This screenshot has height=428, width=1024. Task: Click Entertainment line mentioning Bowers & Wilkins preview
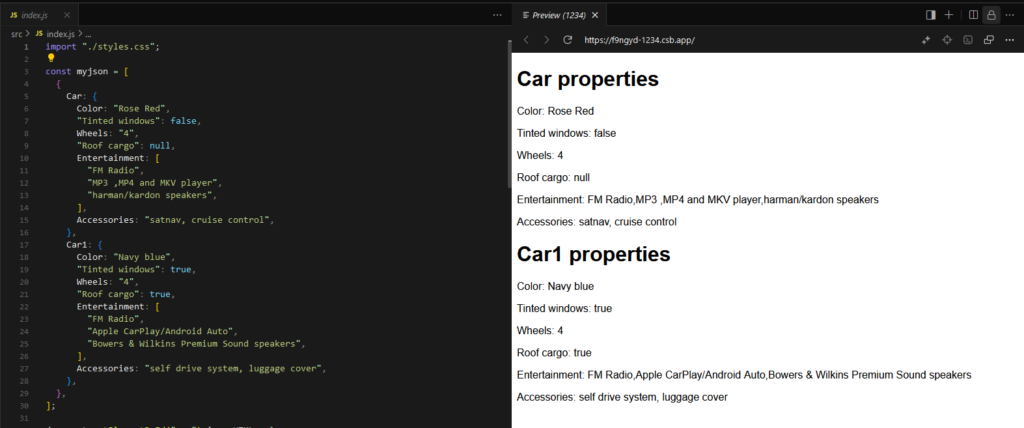click(744, 375)
